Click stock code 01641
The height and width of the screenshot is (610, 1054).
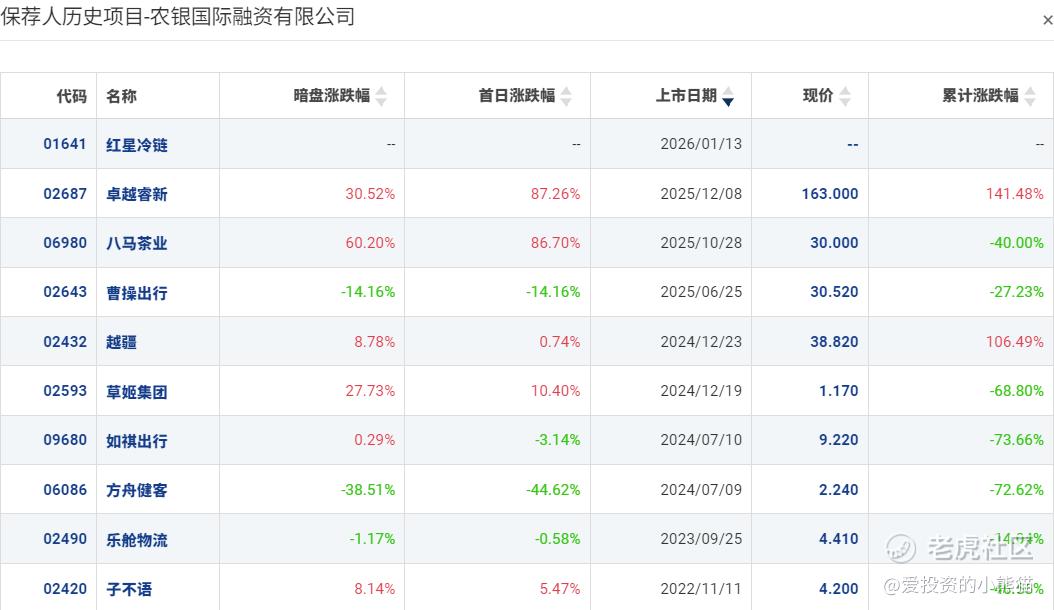(x=65, y=144)
